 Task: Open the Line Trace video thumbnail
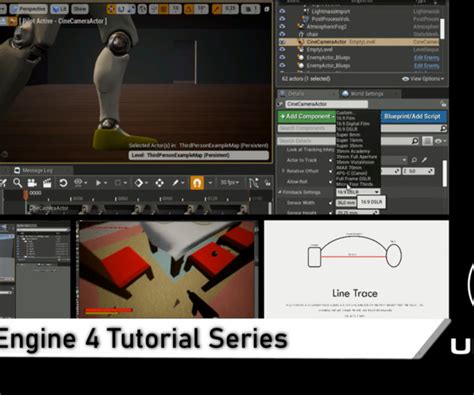point(356,269)
